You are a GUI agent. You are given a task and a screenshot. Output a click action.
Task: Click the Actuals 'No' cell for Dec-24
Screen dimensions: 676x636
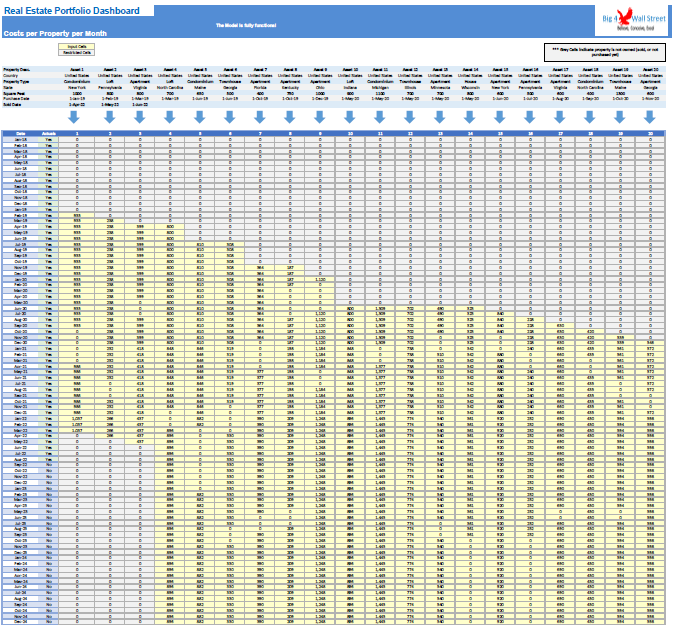point(48,621)
